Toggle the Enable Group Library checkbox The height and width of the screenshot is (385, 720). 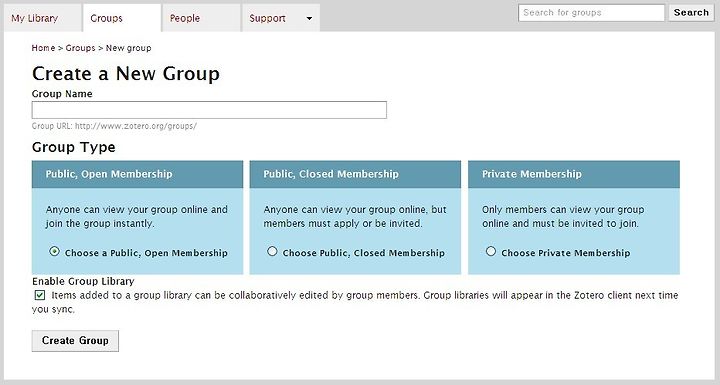click(40, 295)
